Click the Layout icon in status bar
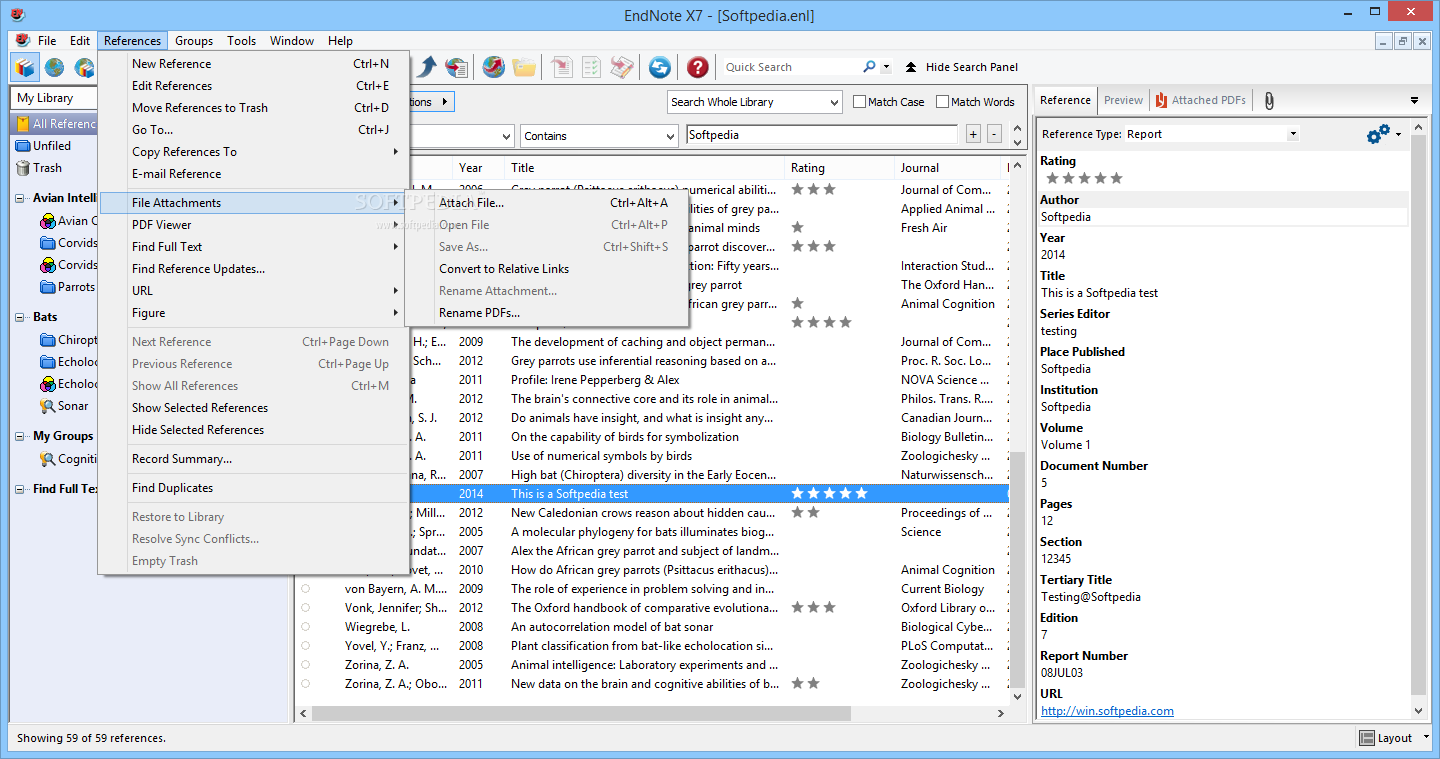Viewport: 1440px width, 759px height. coord(1367,738)
